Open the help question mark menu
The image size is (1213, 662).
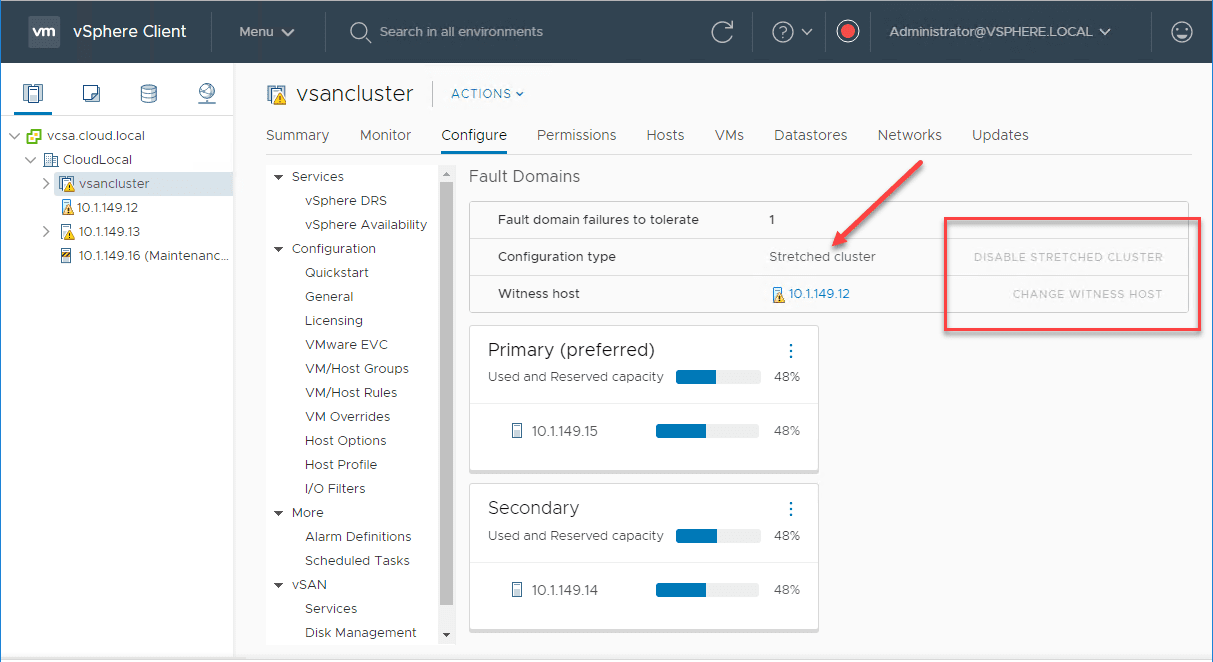(x=792, y=32)
